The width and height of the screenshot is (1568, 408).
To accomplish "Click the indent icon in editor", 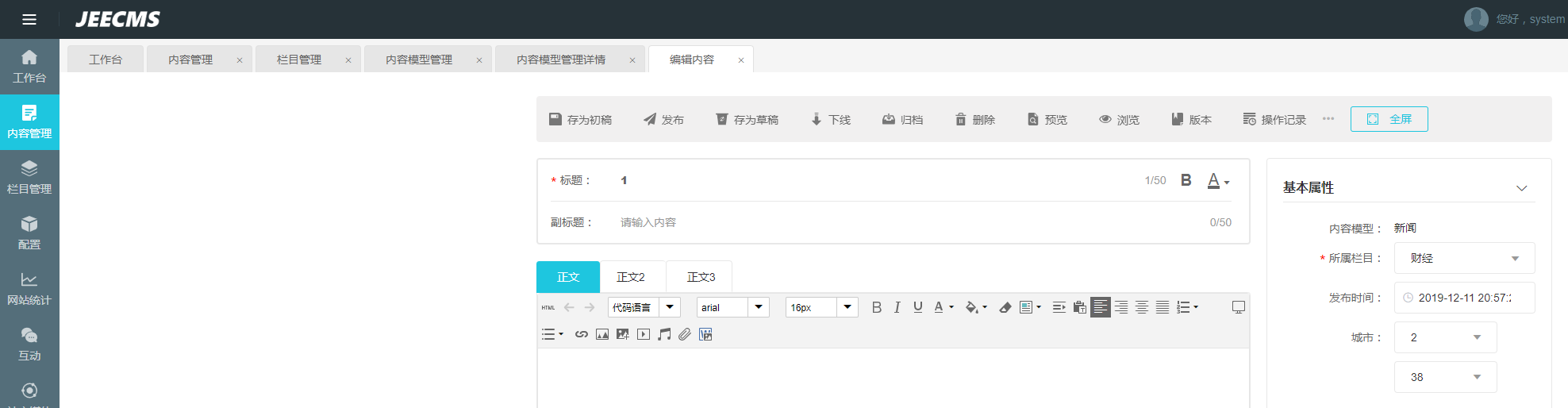I will [1059, 307].
